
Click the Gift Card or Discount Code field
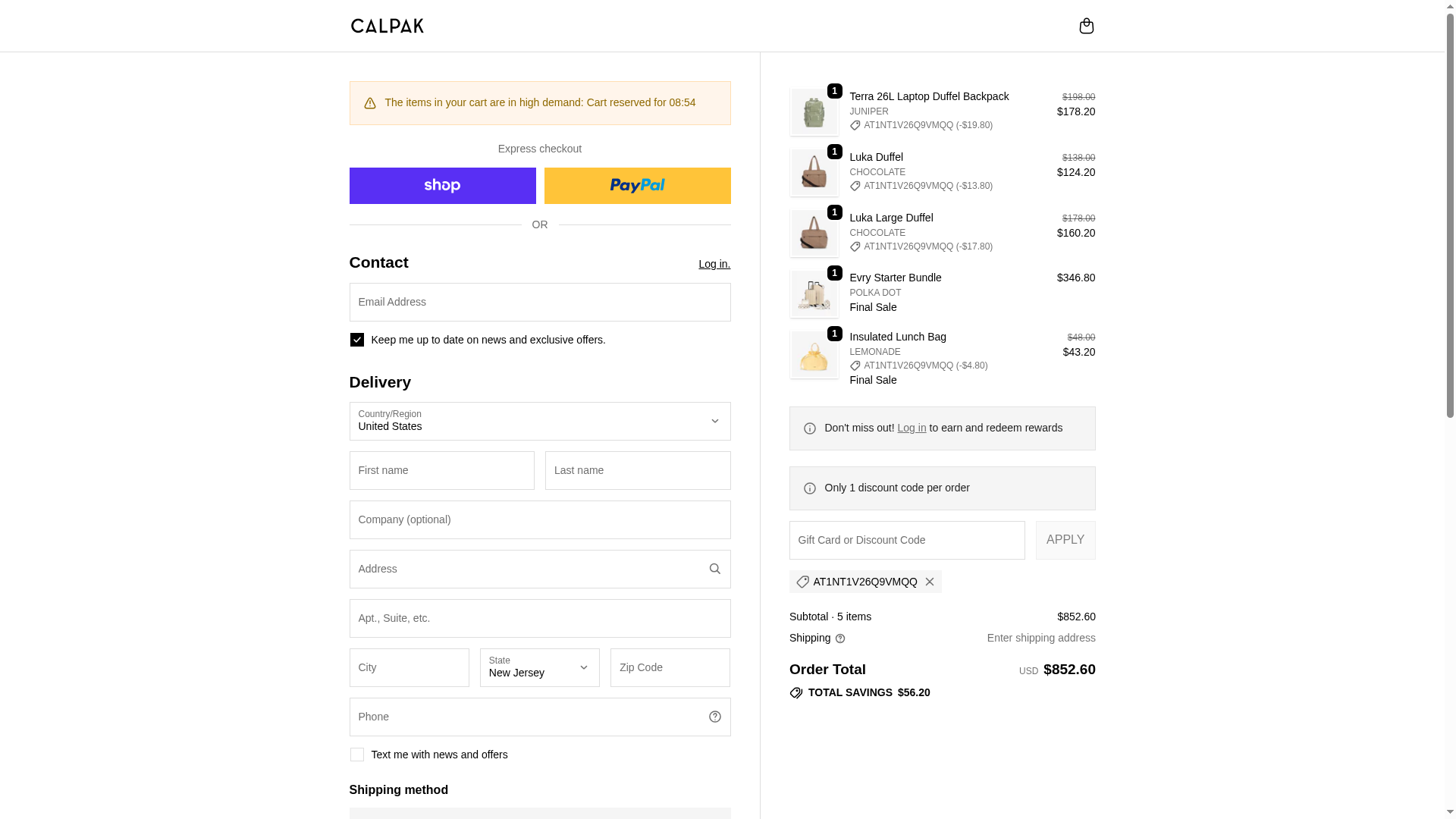coord(906,540)
